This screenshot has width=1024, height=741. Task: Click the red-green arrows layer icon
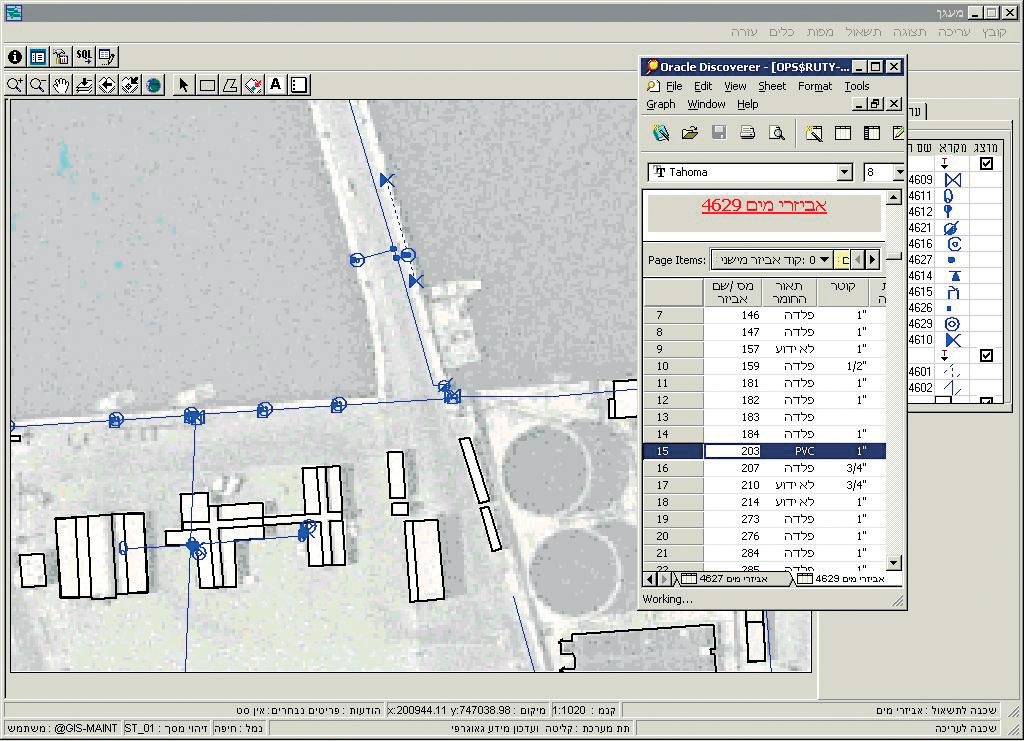pos(253,85)
